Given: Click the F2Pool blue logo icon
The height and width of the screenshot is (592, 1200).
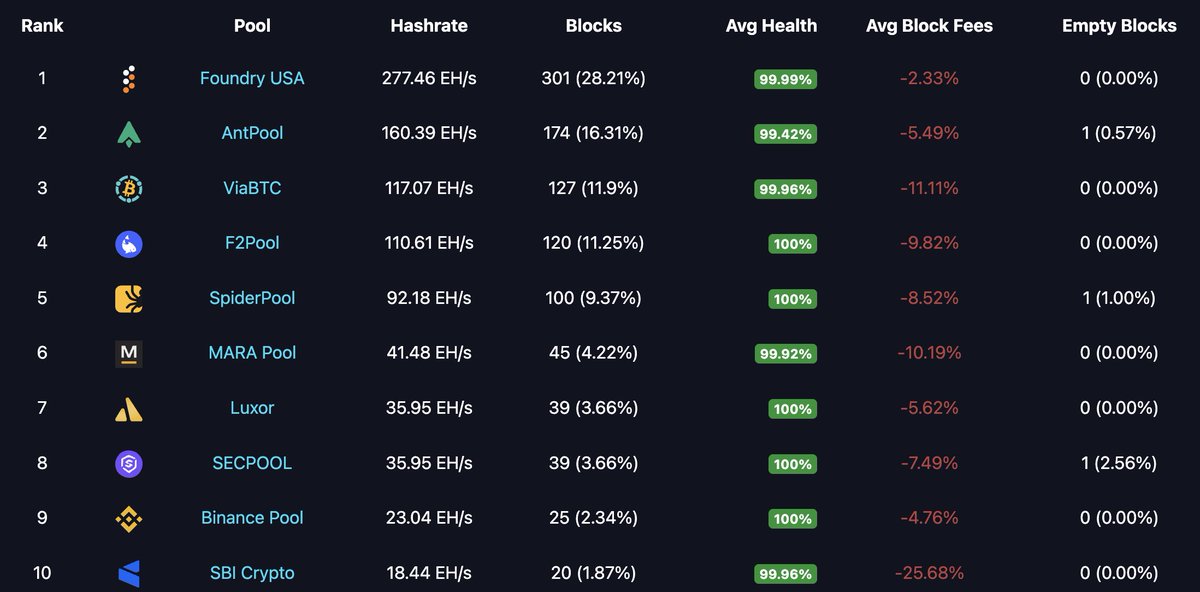Looking at the screenshot, I should [128, 243].
